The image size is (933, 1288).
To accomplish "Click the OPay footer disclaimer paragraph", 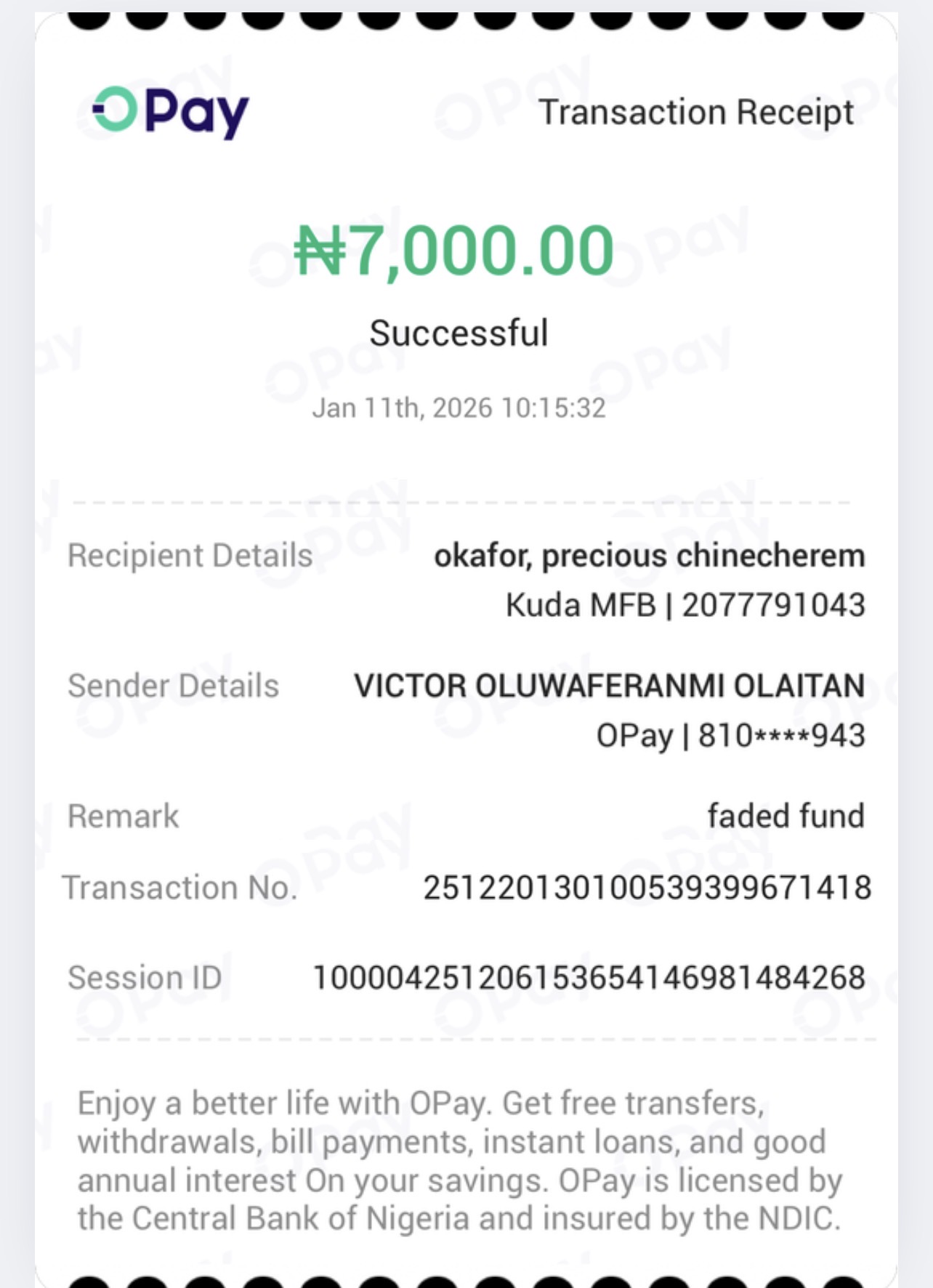I will pyautogui.click(x=459, y=1161).
